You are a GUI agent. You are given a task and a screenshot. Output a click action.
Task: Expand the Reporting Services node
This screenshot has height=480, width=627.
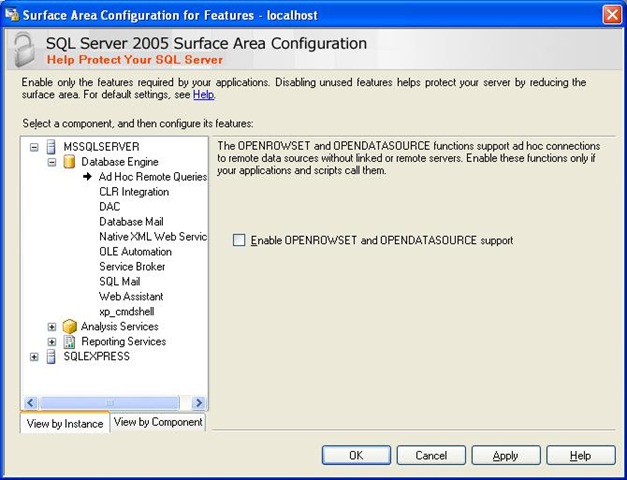pos(52,342)
